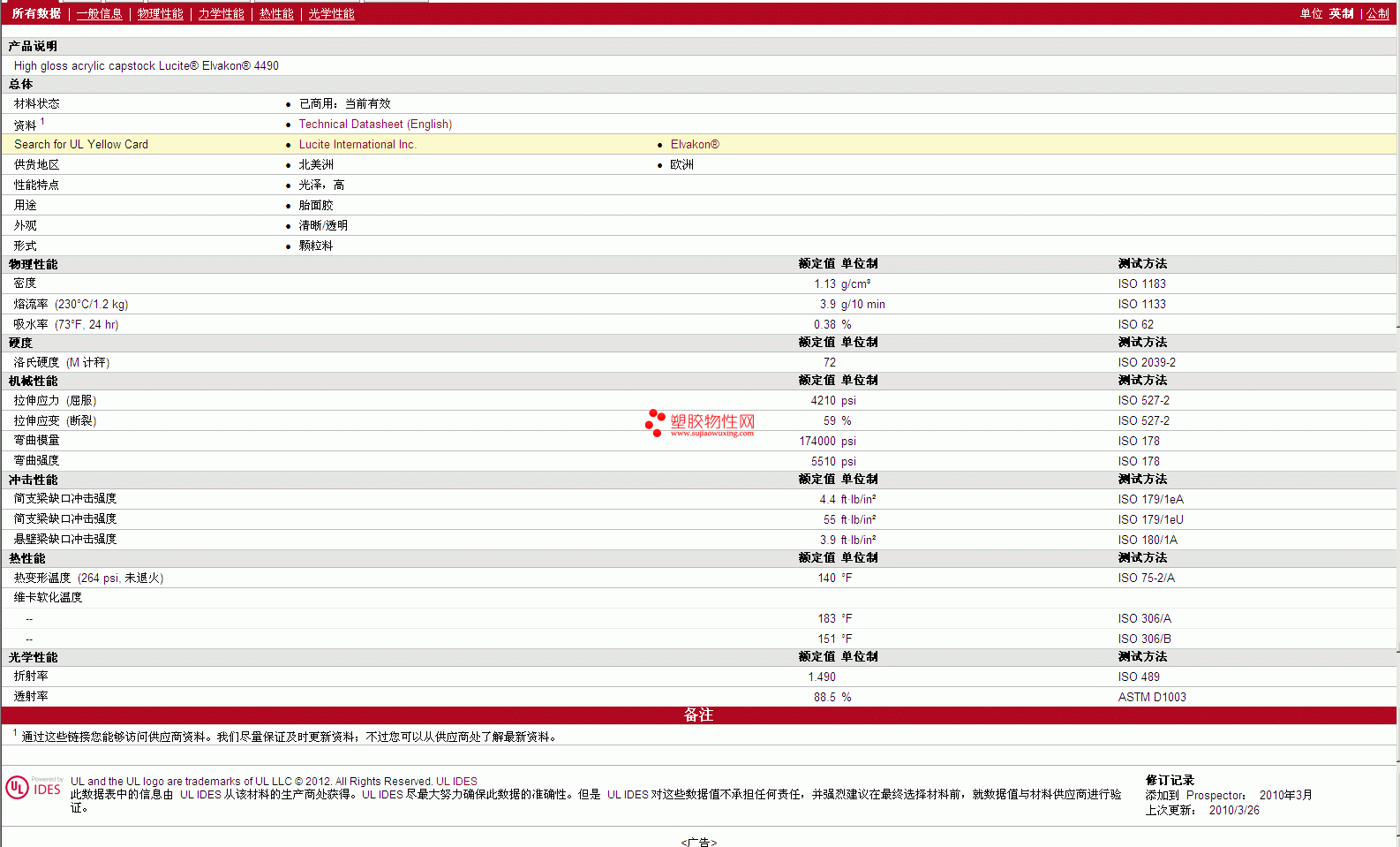
Task: Click the 欧洲 availability entry
Action: [681, 165]
